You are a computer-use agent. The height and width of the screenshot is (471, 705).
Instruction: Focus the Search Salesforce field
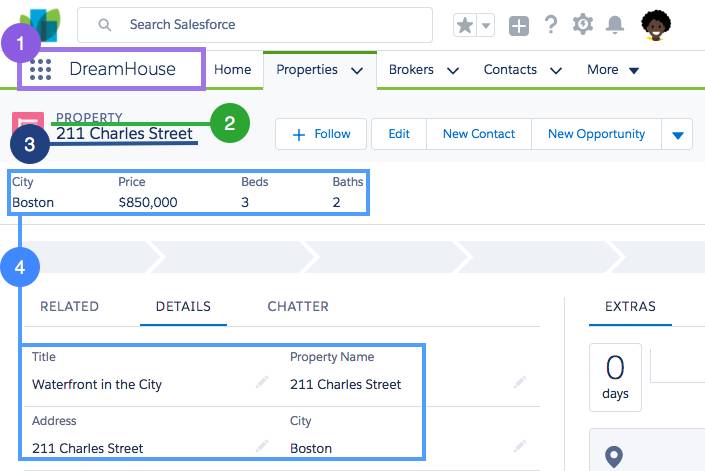coord(255,25)
